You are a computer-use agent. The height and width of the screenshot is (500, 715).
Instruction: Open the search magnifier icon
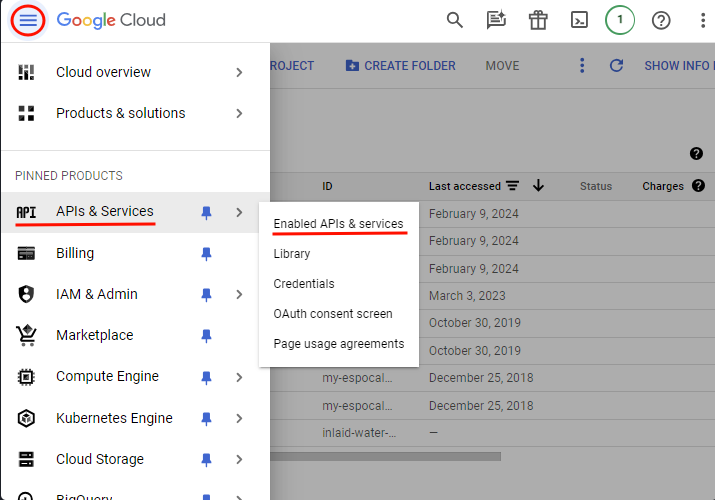(454, 20)
